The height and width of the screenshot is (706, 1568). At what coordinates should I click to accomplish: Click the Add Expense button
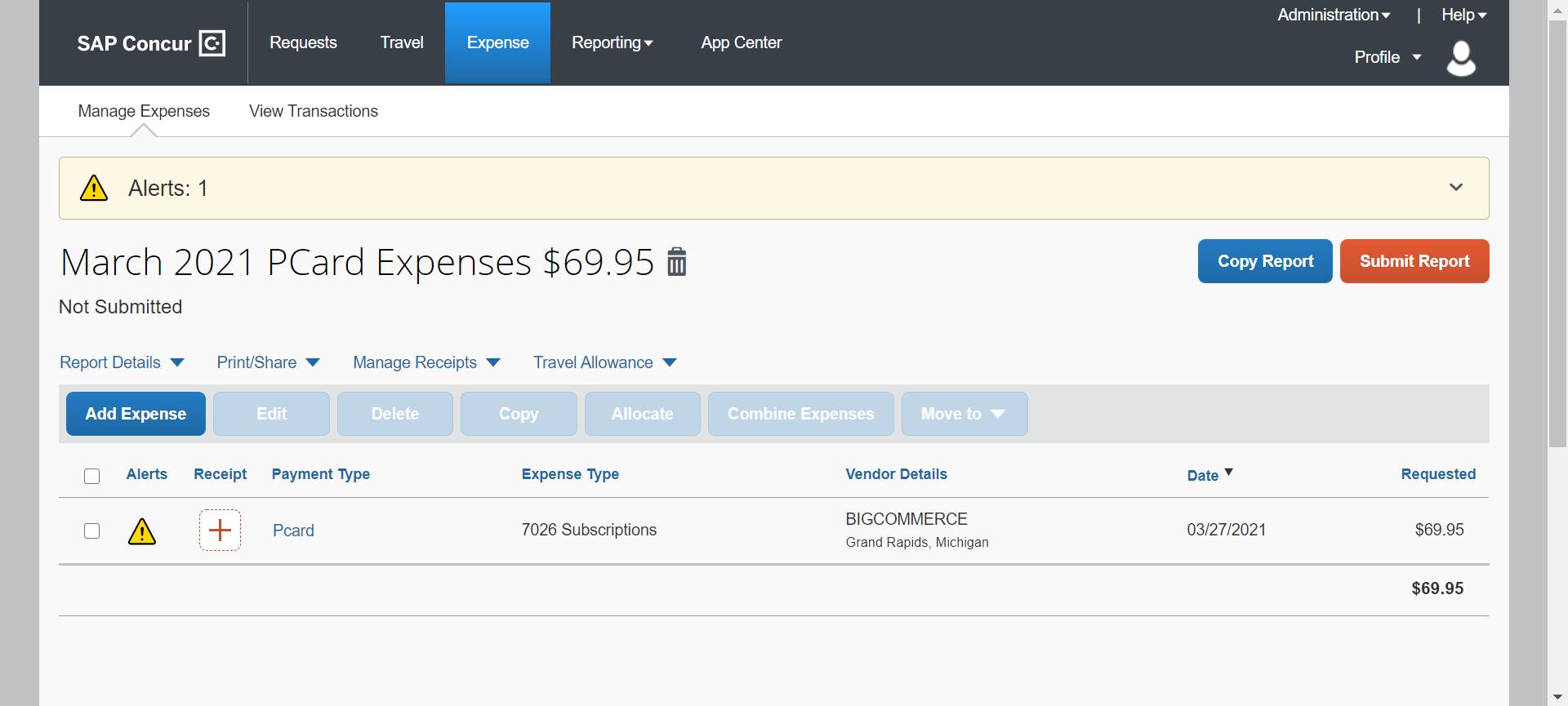(x=136, y=414)
